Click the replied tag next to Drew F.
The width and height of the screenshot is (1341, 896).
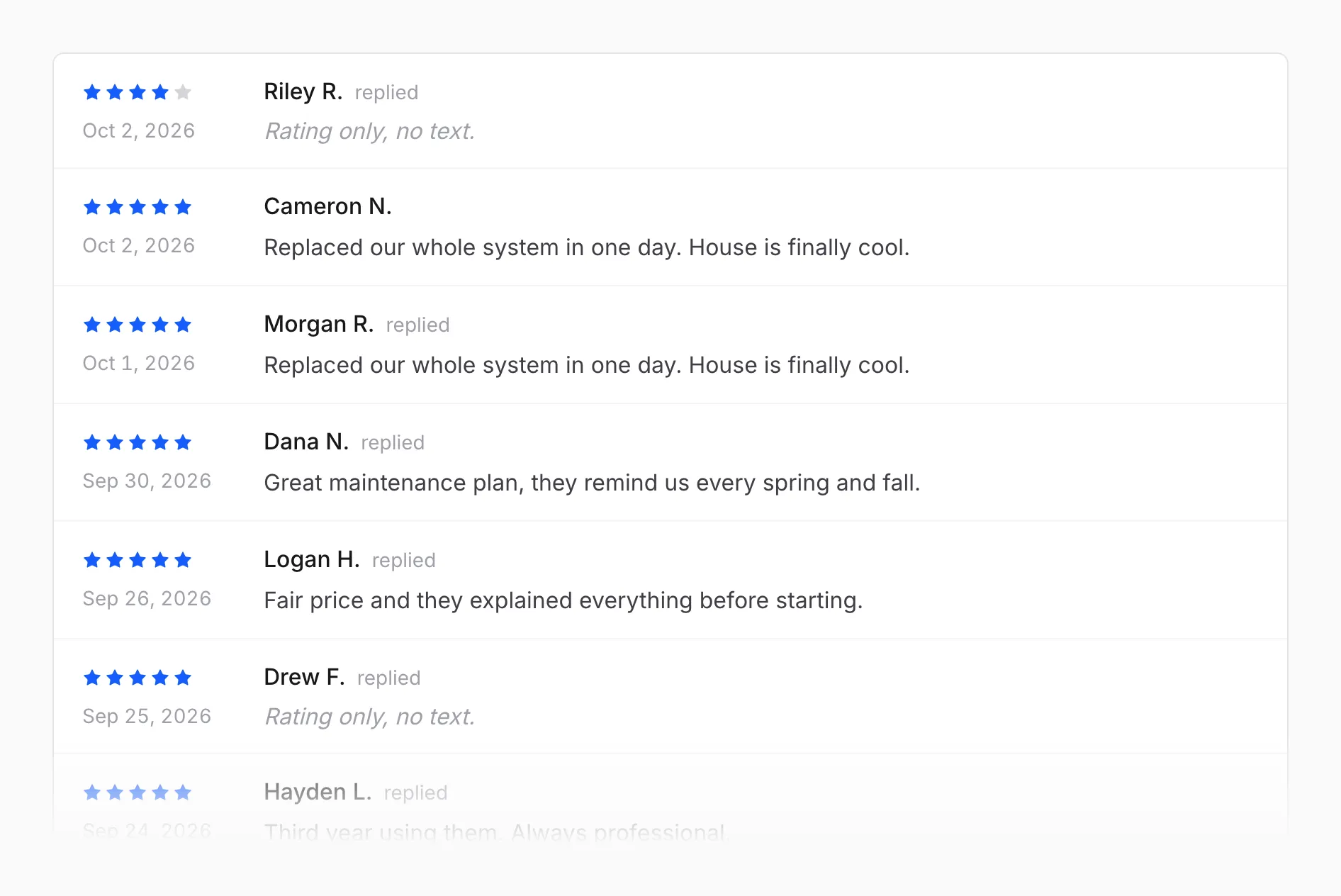pos(388,678)
